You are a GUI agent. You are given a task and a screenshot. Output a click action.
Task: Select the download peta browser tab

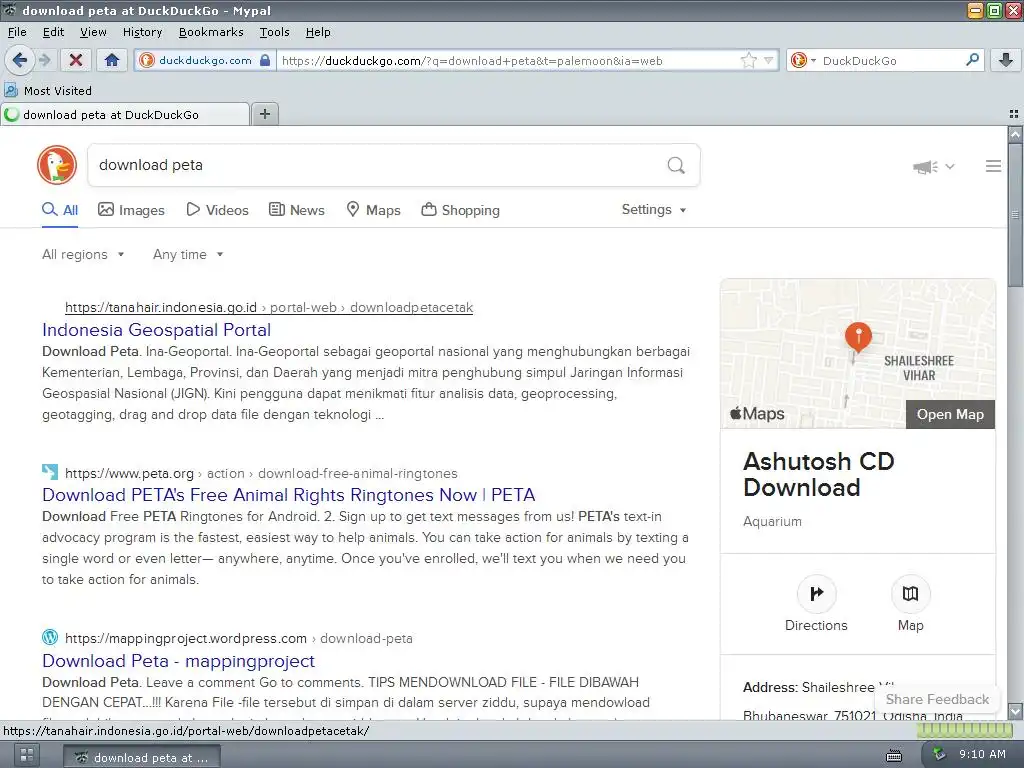coord(125,114)
